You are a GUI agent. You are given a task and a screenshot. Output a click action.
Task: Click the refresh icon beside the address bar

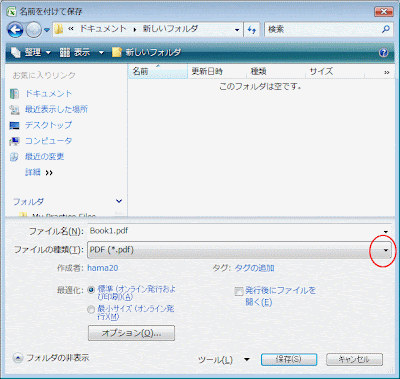coord(252,30)
